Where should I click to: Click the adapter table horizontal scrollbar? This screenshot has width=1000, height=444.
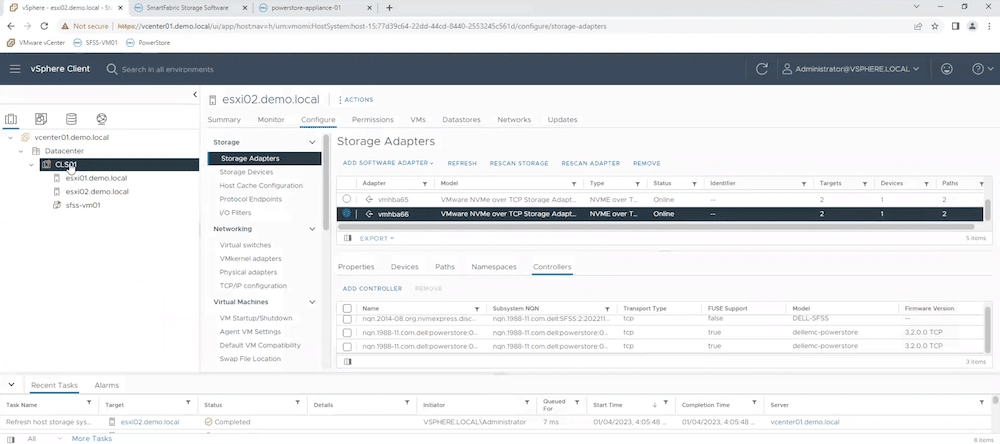[656, 226]
